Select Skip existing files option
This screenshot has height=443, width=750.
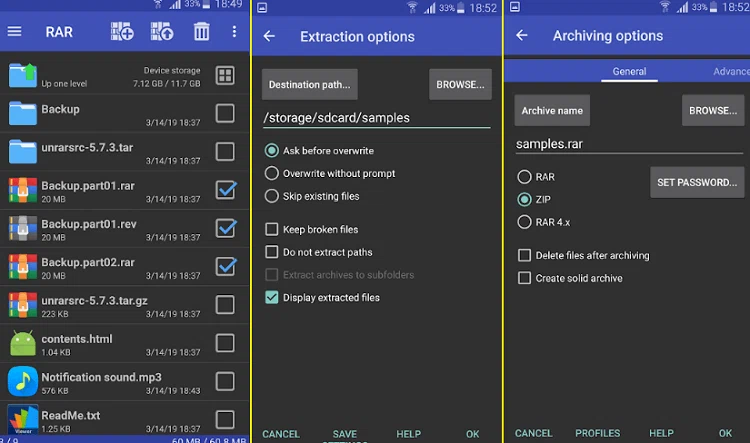[272, 196]
